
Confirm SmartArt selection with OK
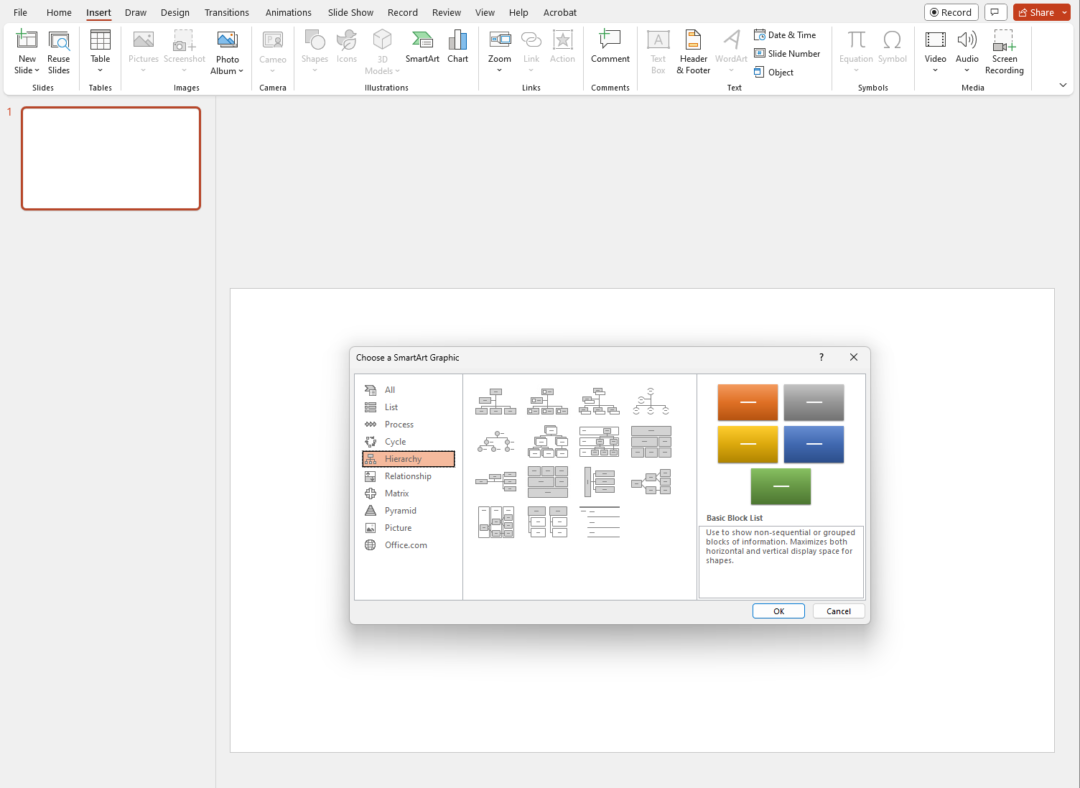click(x=778, y=610)
